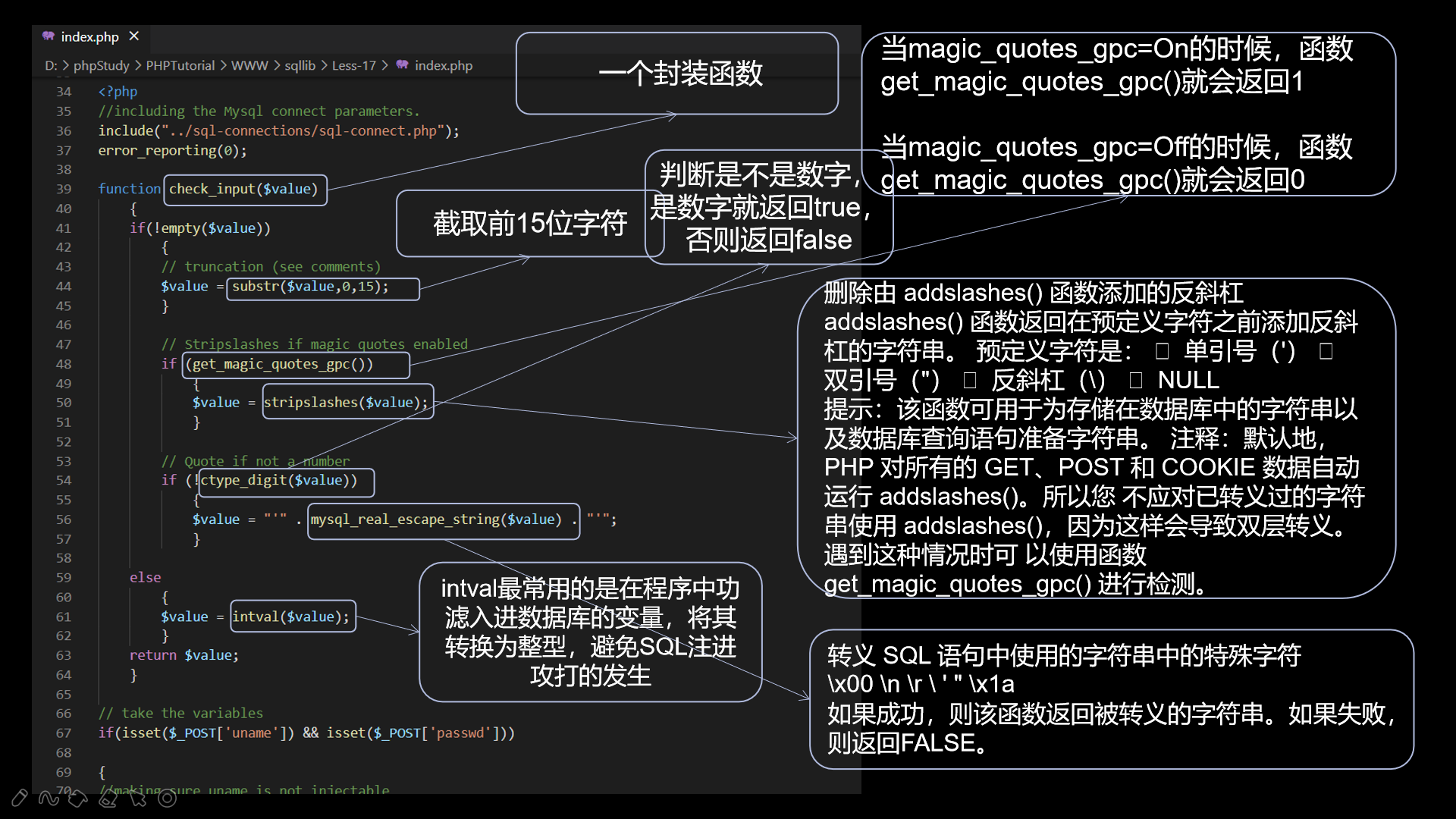Switch to the index.php tab
Image resolution: width=1456 pixels, height=819 pixels.
[89, 36]
